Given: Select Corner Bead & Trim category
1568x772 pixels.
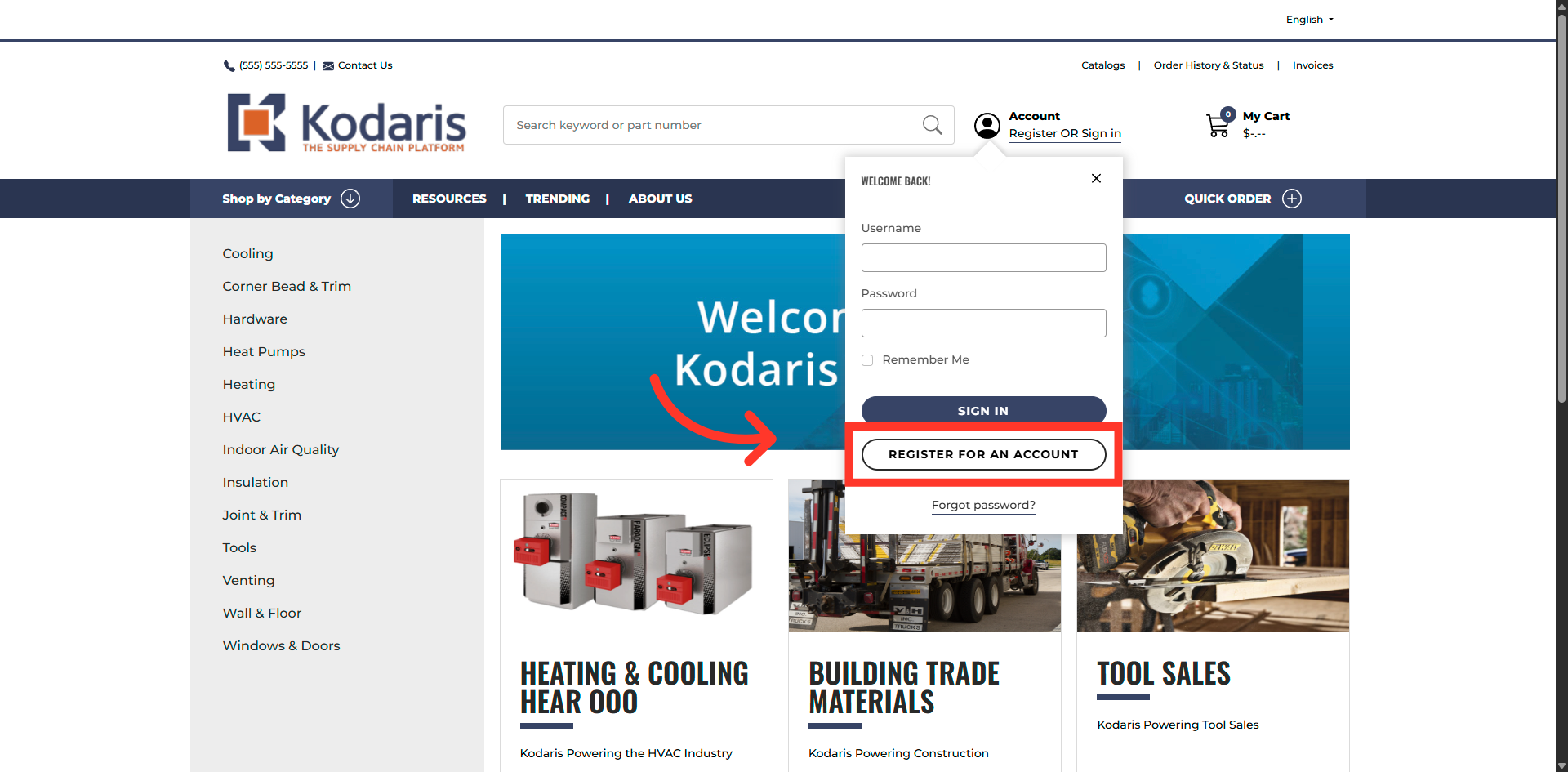Looking at the screenshot, I should click(287, 287).
